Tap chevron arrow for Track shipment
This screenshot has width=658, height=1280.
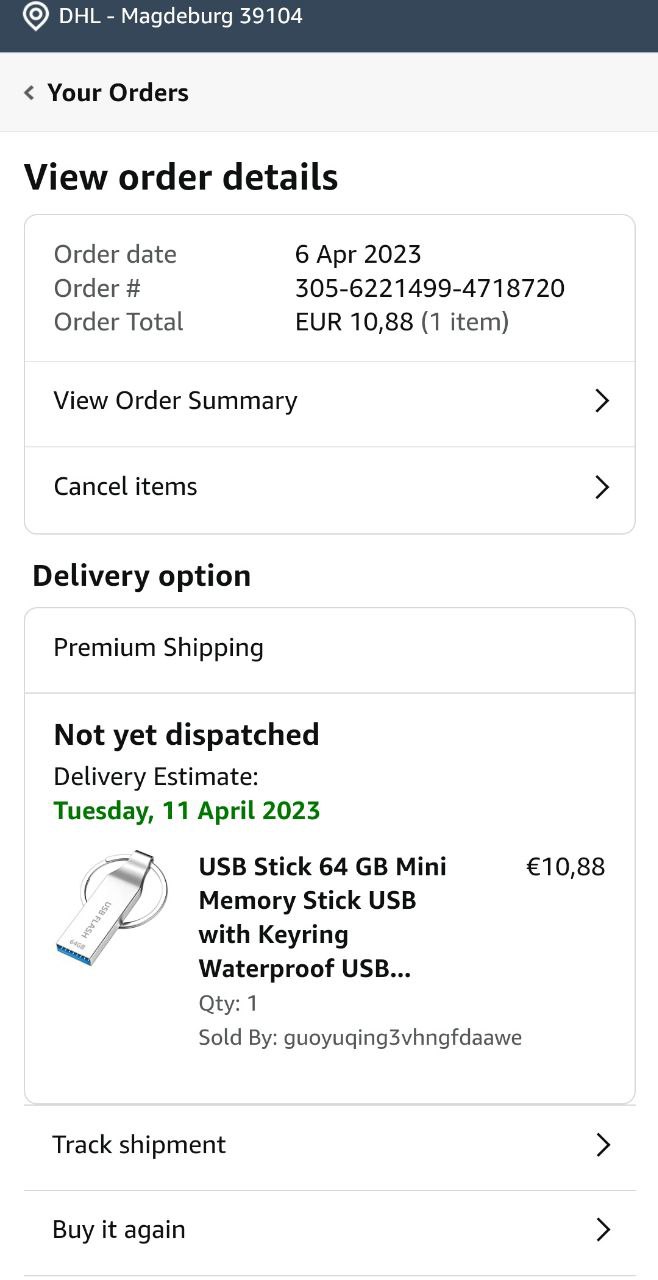click(x=602, y=1145)
